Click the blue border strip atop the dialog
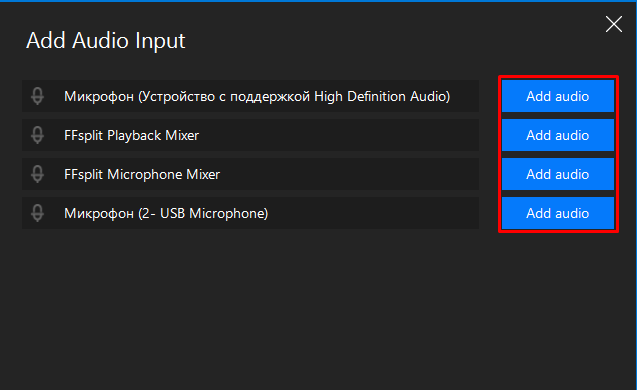637x390 pixels. [318, 1]
